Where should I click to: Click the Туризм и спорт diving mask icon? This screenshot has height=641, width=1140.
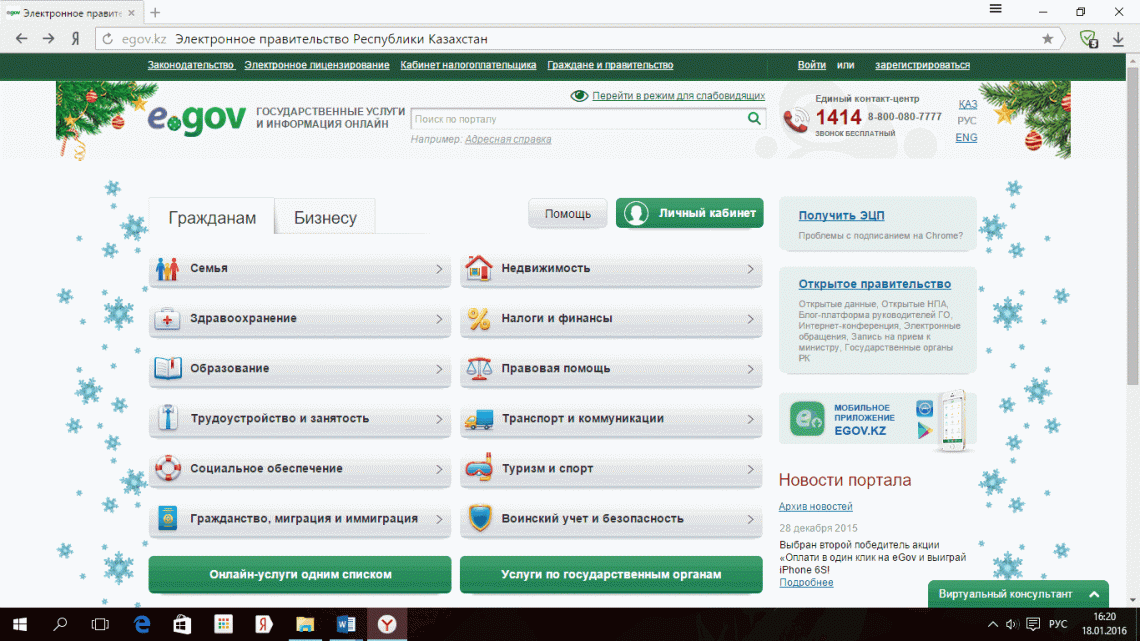click(477, 469)
